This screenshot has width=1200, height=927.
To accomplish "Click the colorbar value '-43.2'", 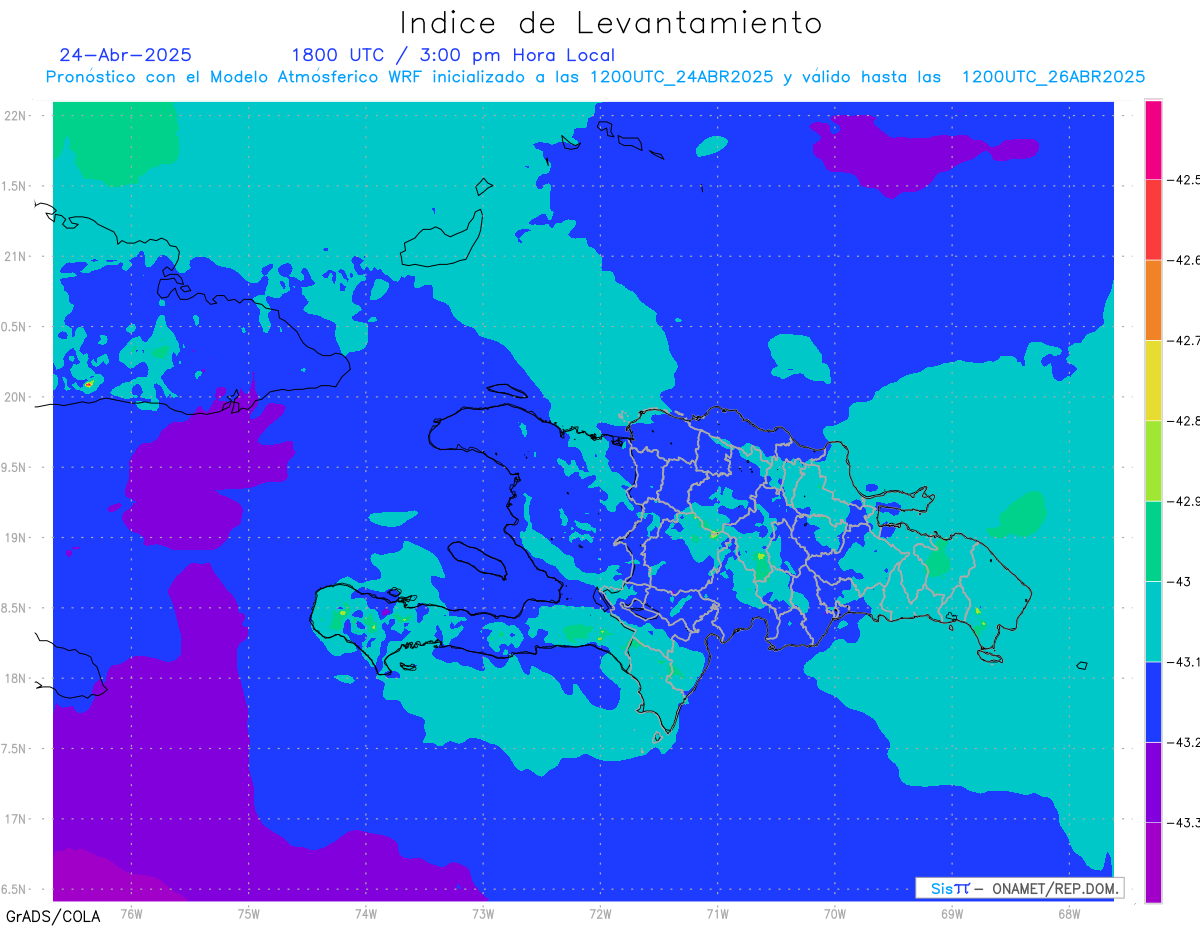I will 1185,742.
